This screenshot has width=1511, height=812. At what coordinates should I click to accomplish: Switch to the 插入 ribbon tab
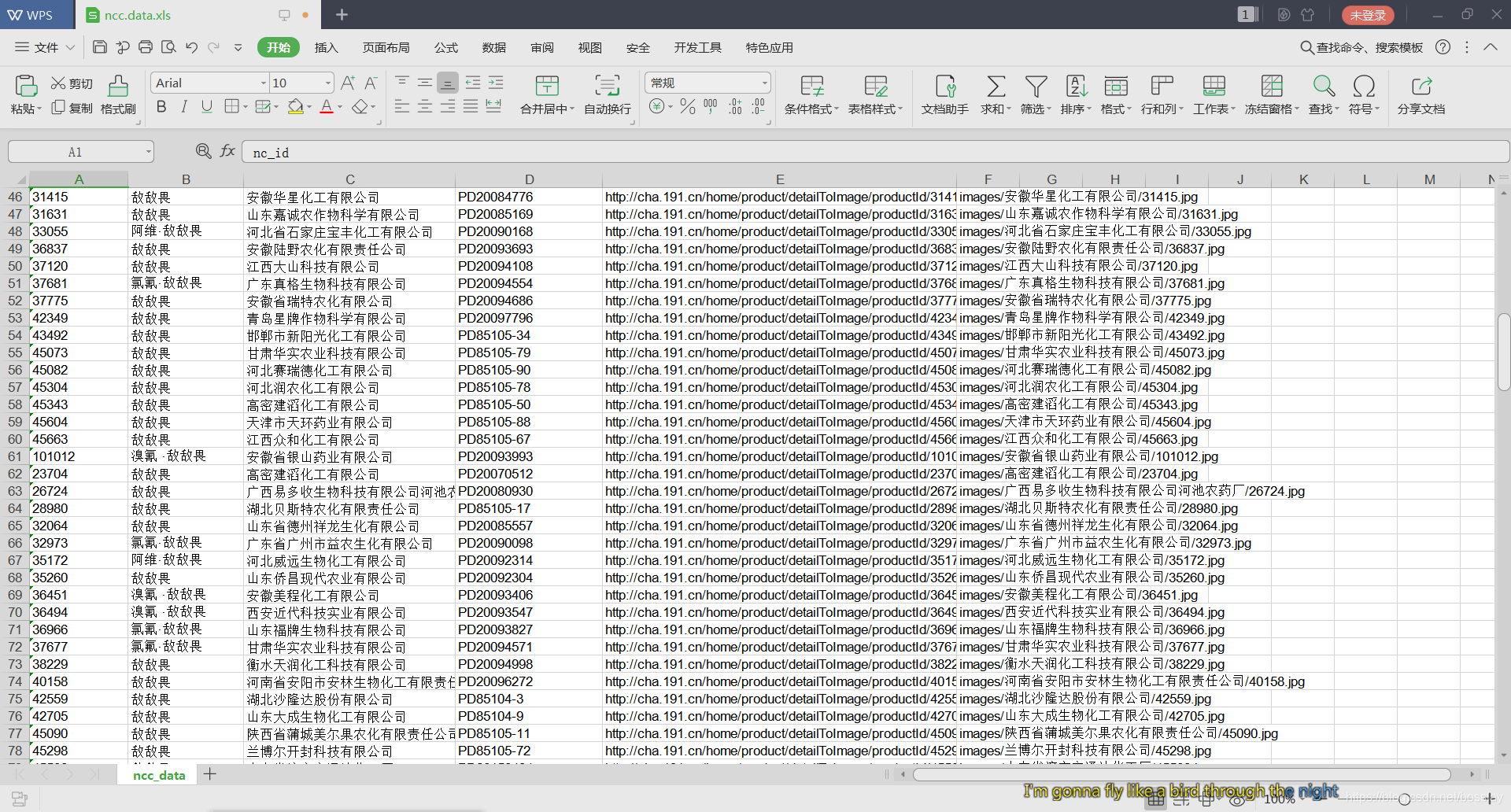pos(326,47)
